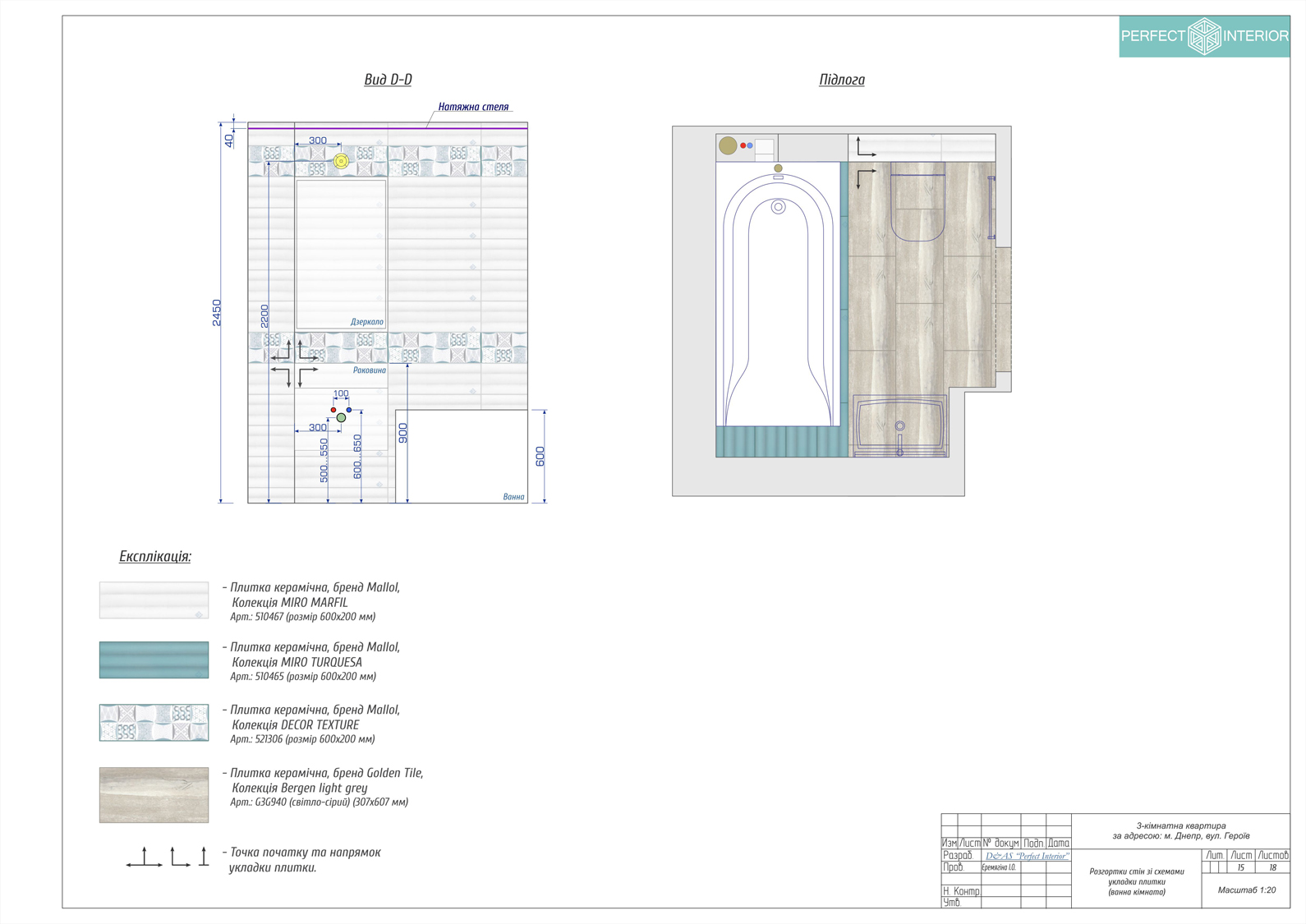Click the "Підлога" floor plan heading
The height and width of the screenshot is (924, 1306).
(x=841, y=80)
